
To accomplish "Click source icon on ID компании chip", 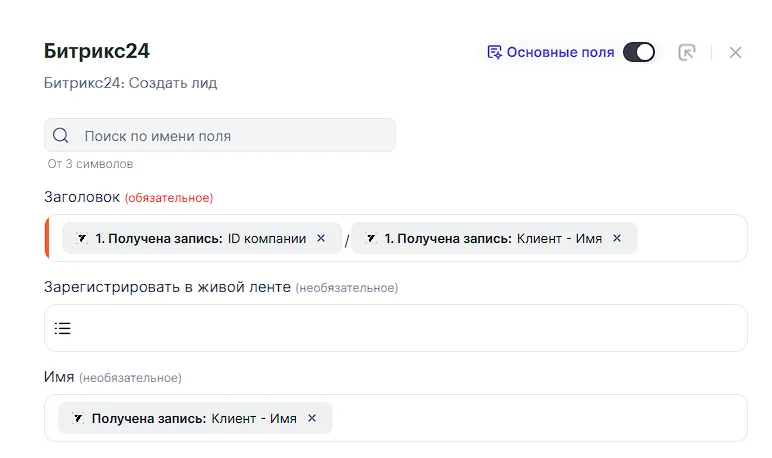I will 82,238.
